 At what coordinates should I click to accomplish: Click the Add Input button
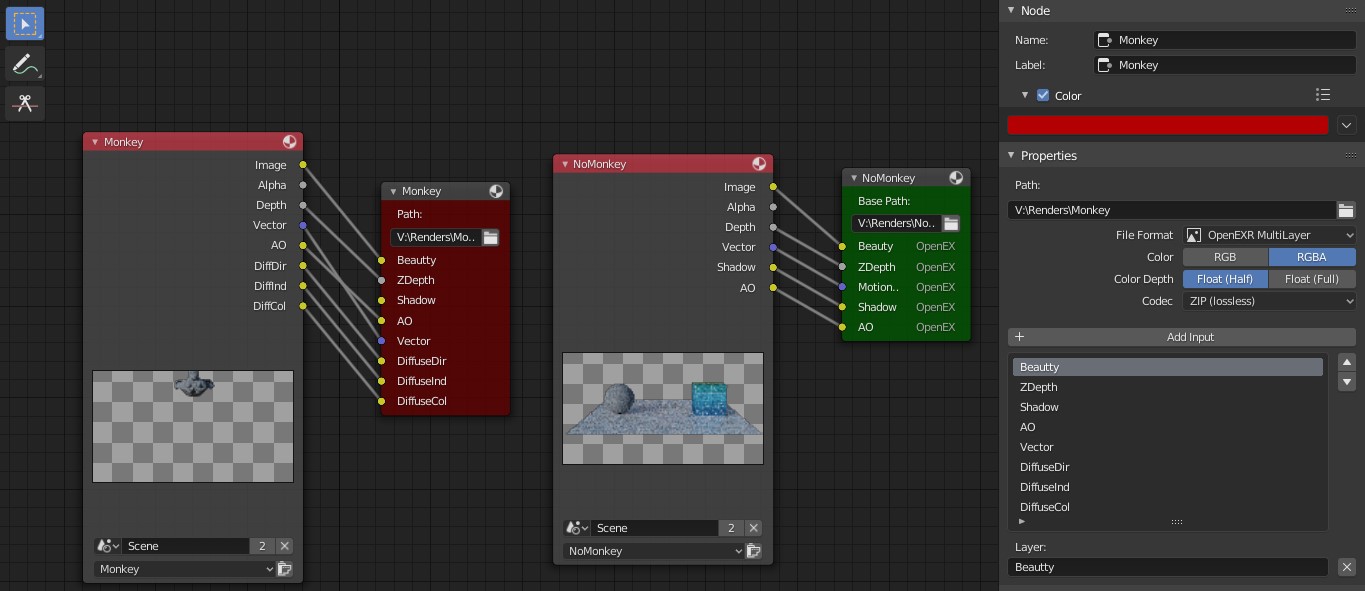[x=1190, y=336]
